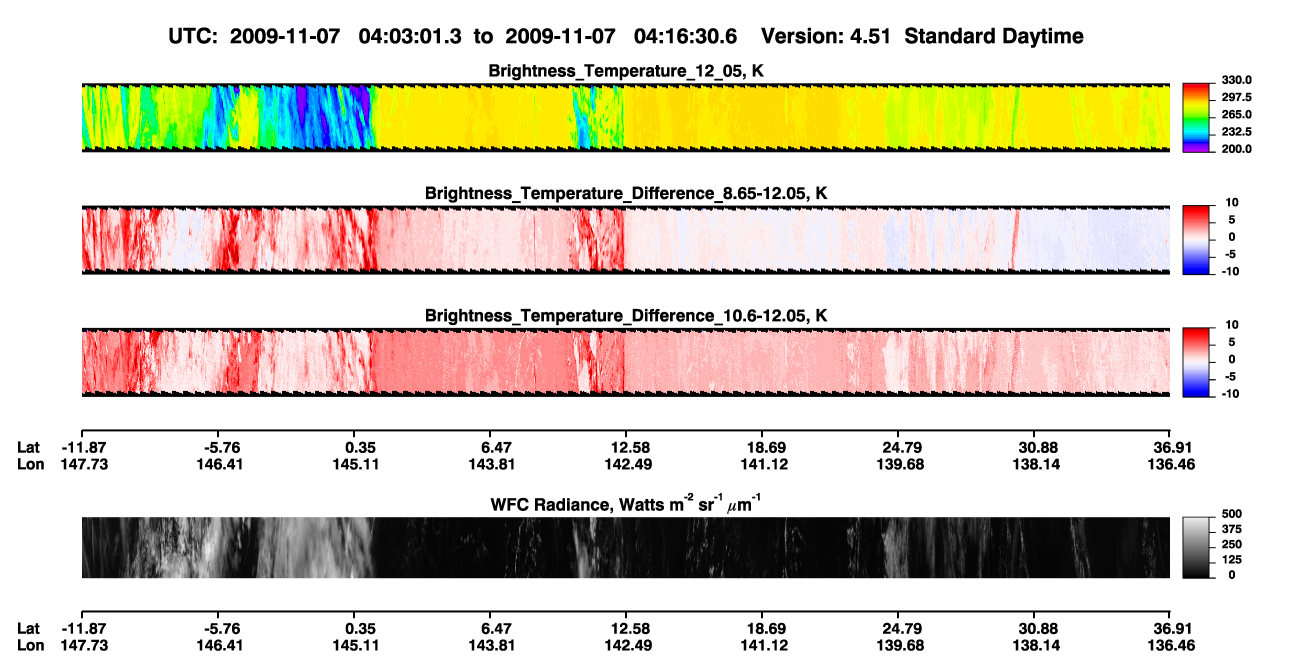Image resolution: width=1300 pixels, height=667 pixels.
Task: Click the 265.0 colorbar tick label
Action: click(1236, 115)
